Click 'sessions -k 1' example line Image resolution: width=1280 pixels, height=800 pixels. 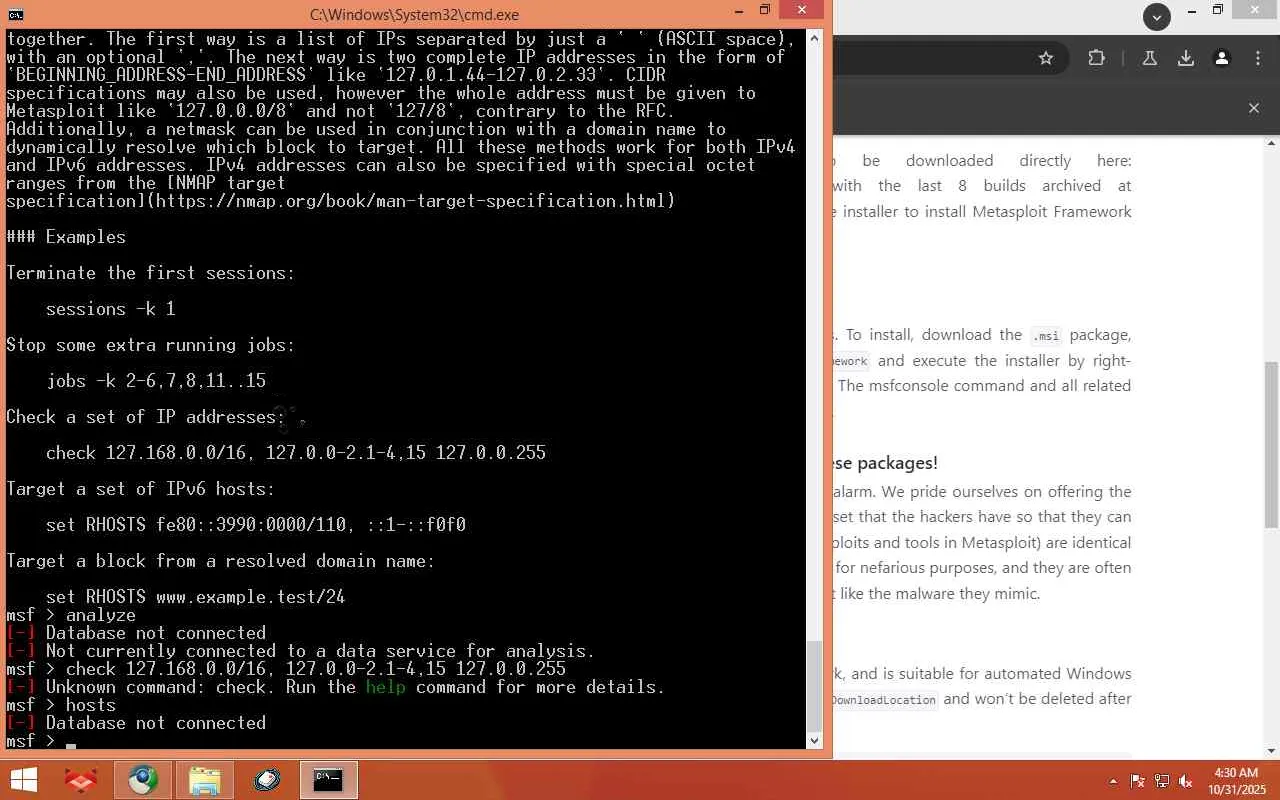point(111,309)
